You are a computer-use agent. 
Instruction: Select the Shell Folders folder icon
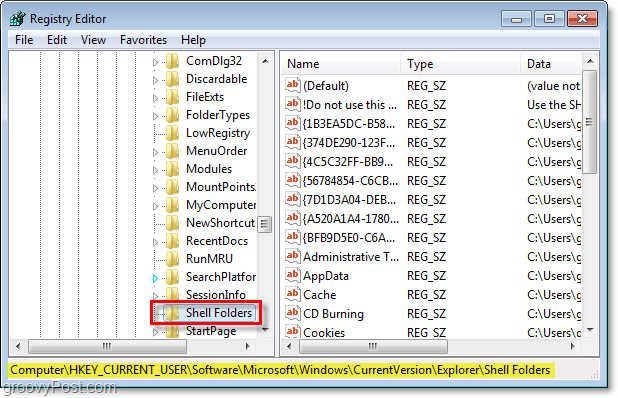coord(172,313)
